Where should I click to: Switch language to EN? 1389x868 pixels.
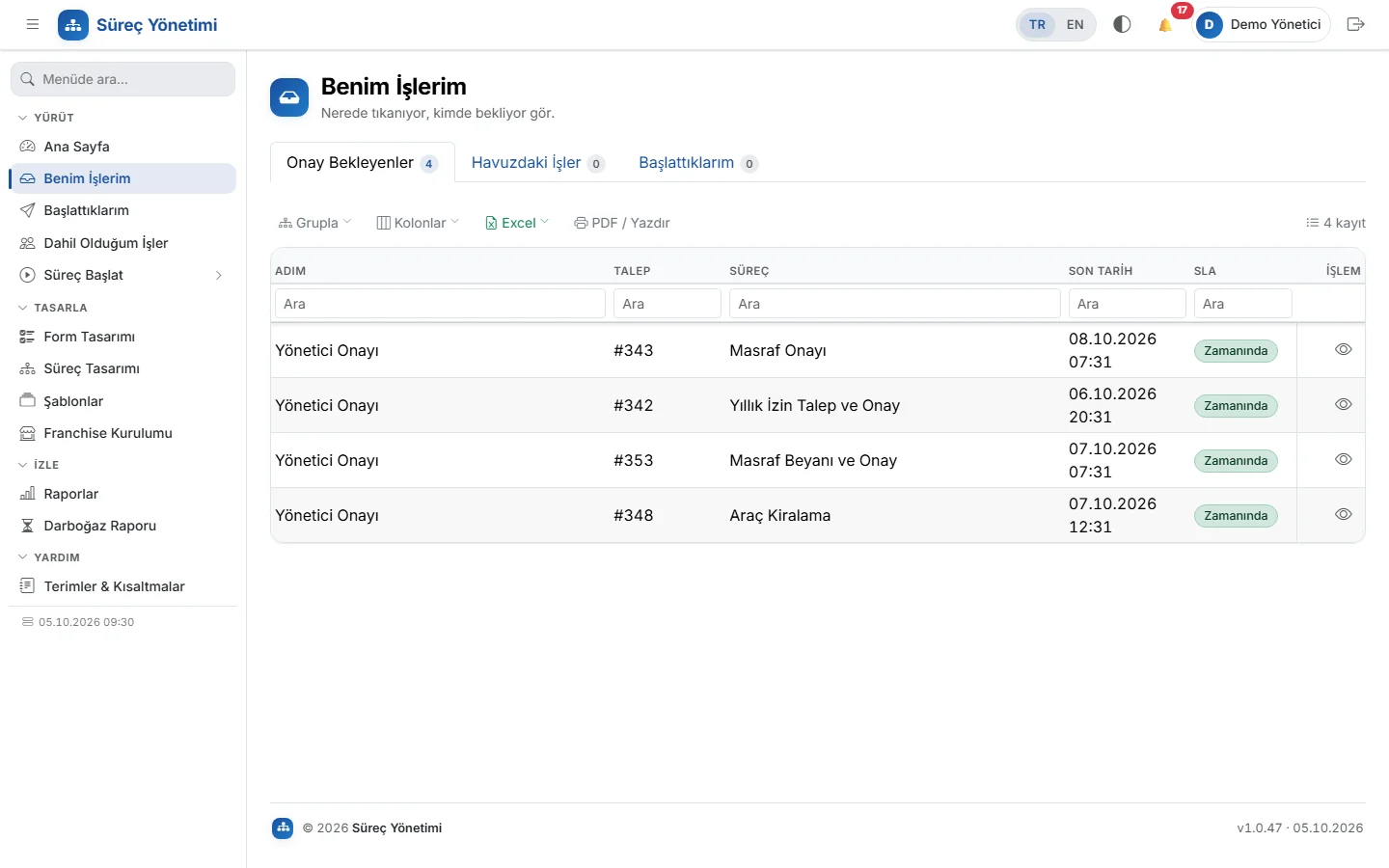(1076, 25)
